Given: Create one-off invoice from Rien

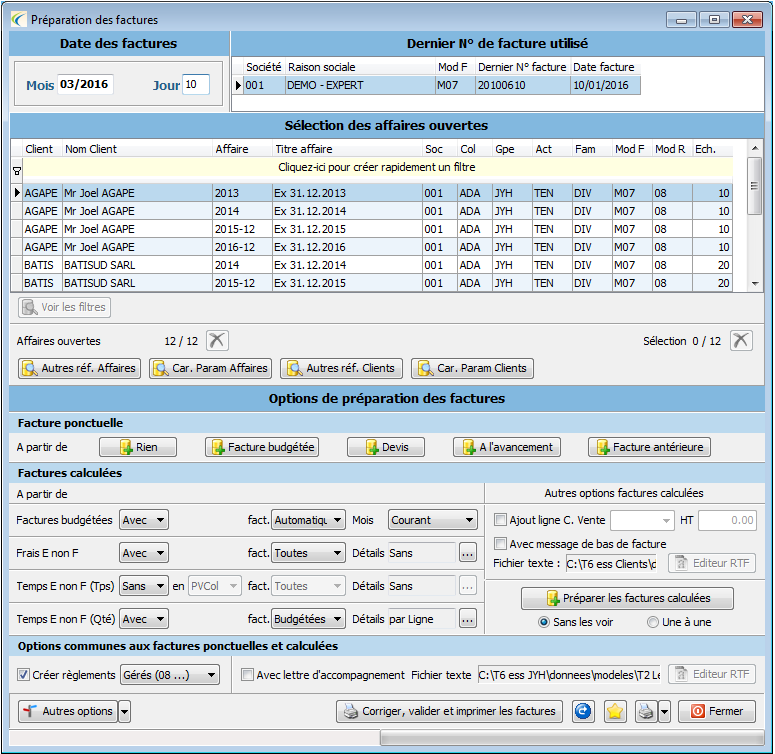Looking at the screenshot, I should click(138, 447).
